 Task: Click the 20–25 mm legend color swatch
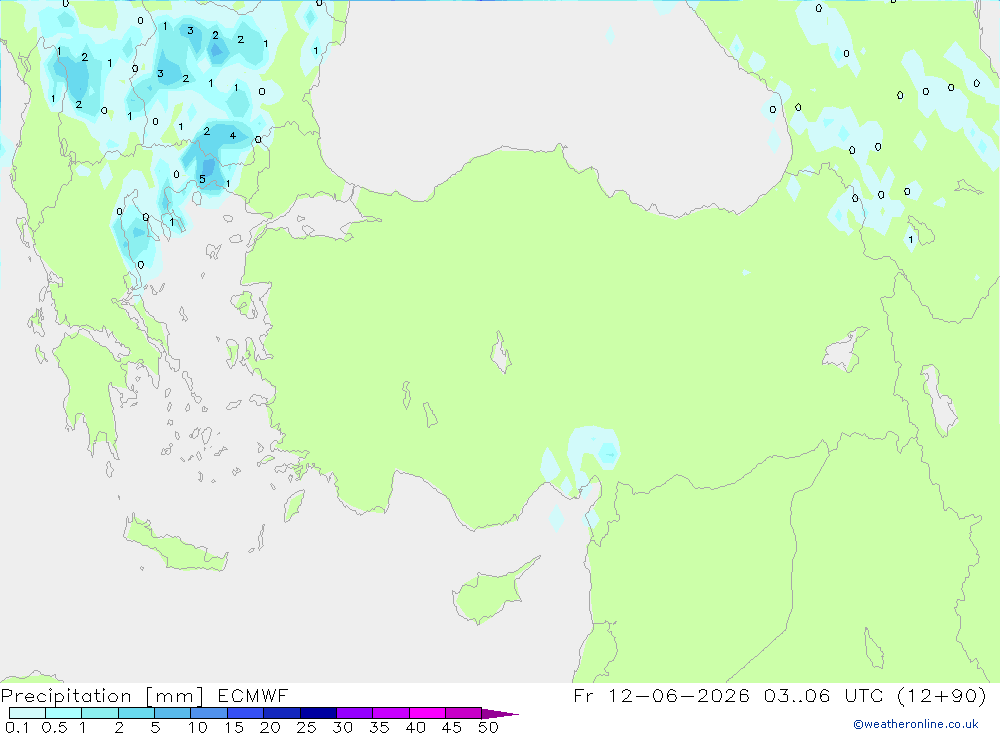coord(282,713)
